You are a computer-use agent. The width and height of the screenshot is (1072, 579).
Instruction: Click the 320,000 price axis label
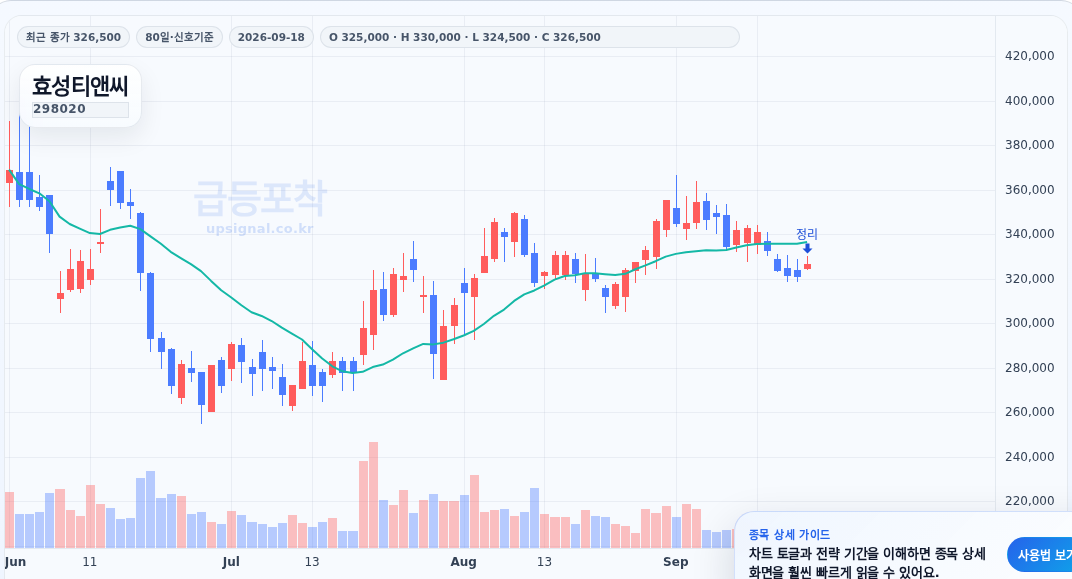(x=1029, y=279)
